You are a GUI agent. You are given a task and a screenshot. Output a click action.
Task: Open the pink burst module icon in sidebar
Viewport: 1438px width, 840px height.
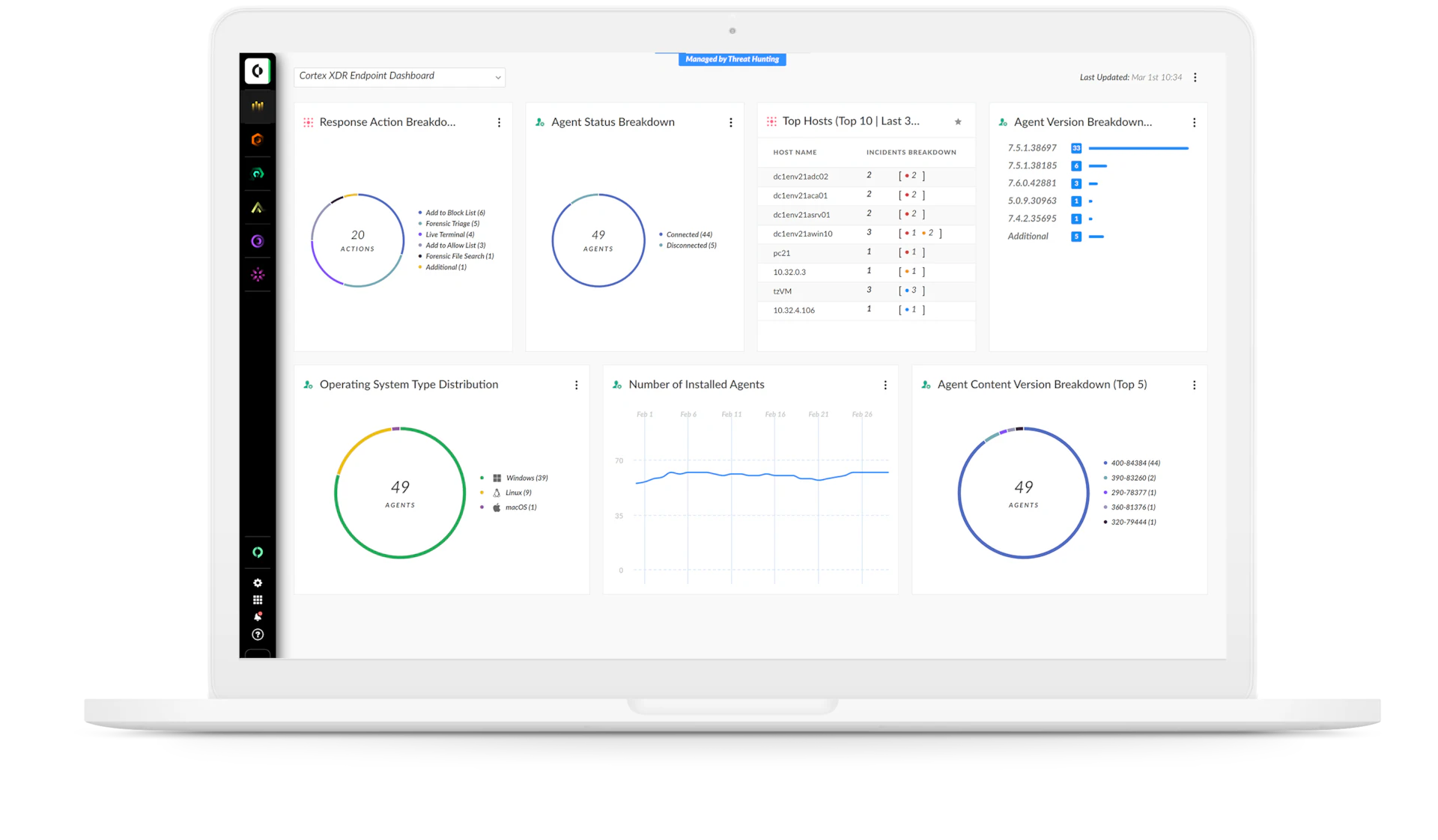point(258,275)
